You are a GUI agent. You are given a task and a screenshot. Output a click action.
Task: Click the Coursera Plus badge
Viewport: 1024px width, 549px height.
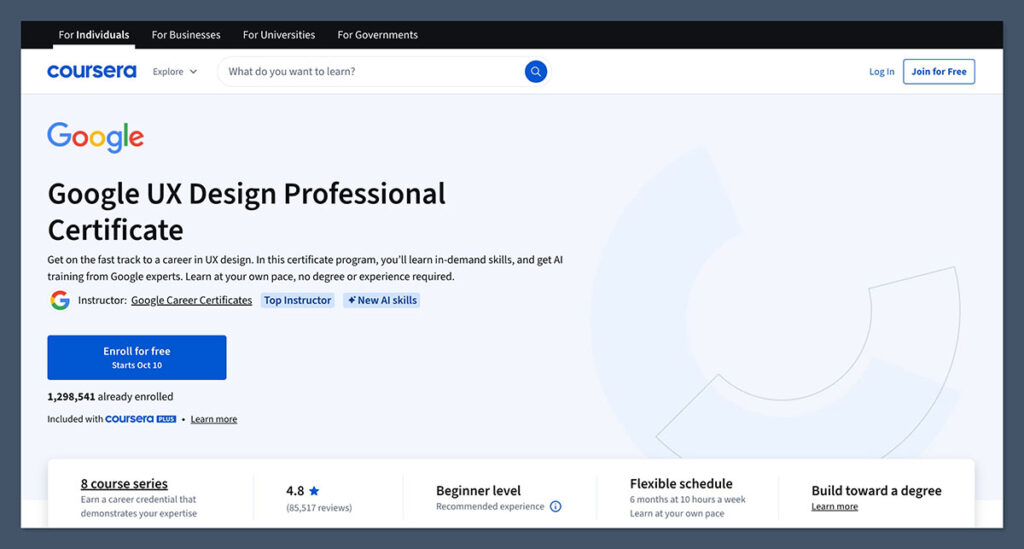pos(141,419)
